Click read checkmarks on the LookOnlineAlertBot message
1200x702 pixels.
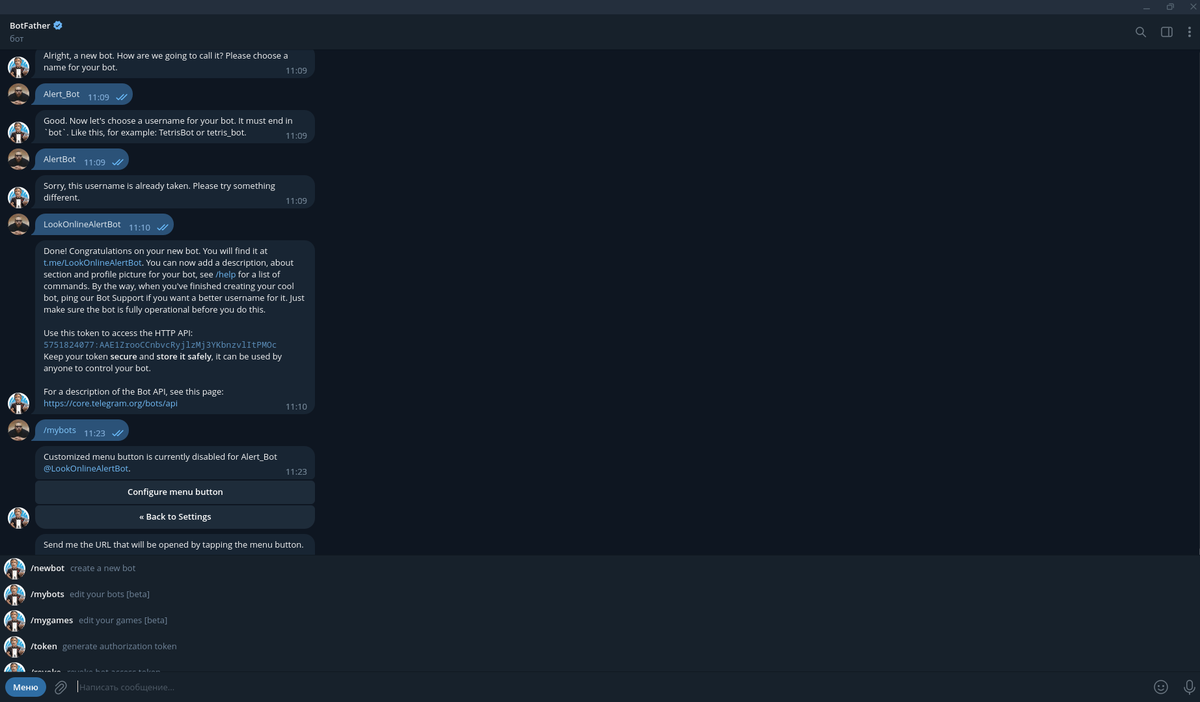click(x=163, y=228)
